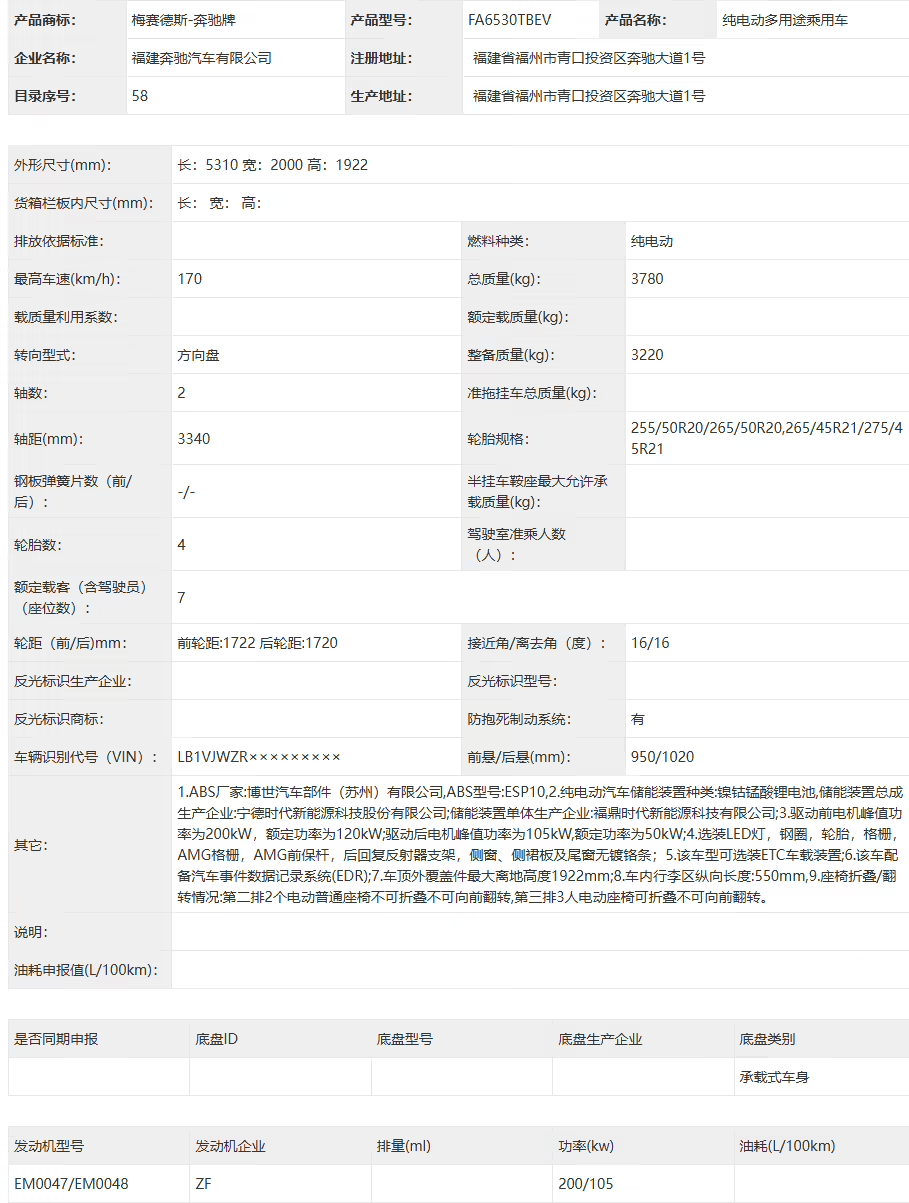Viewport: 909px width, 1203px height.
Task: Click the 货箱栏板内尺寸(mm) label
Action: pyautogui.click(x=83, y=203)
